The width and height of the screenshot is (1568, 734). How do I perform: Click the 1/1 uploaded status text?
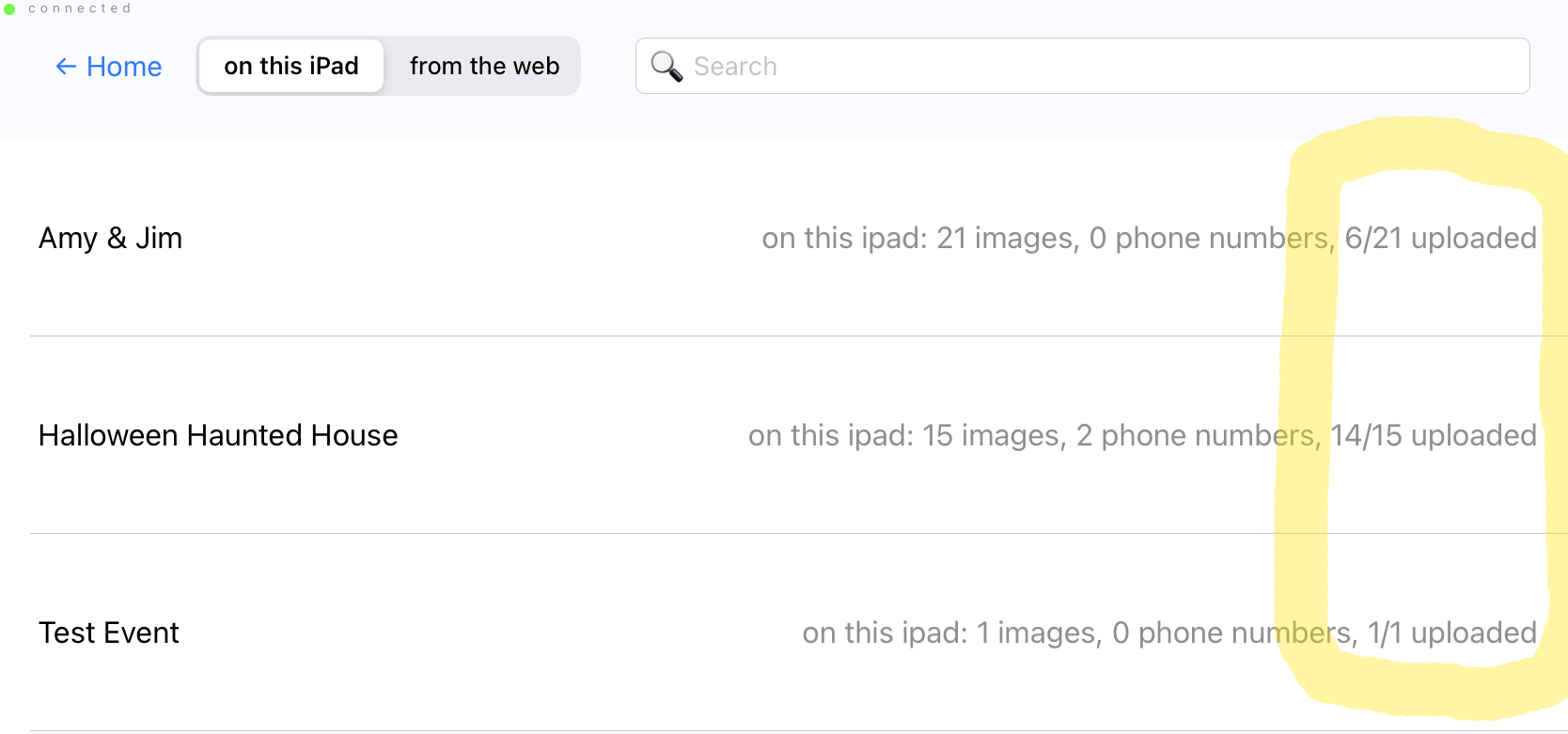pos(1452,633)
